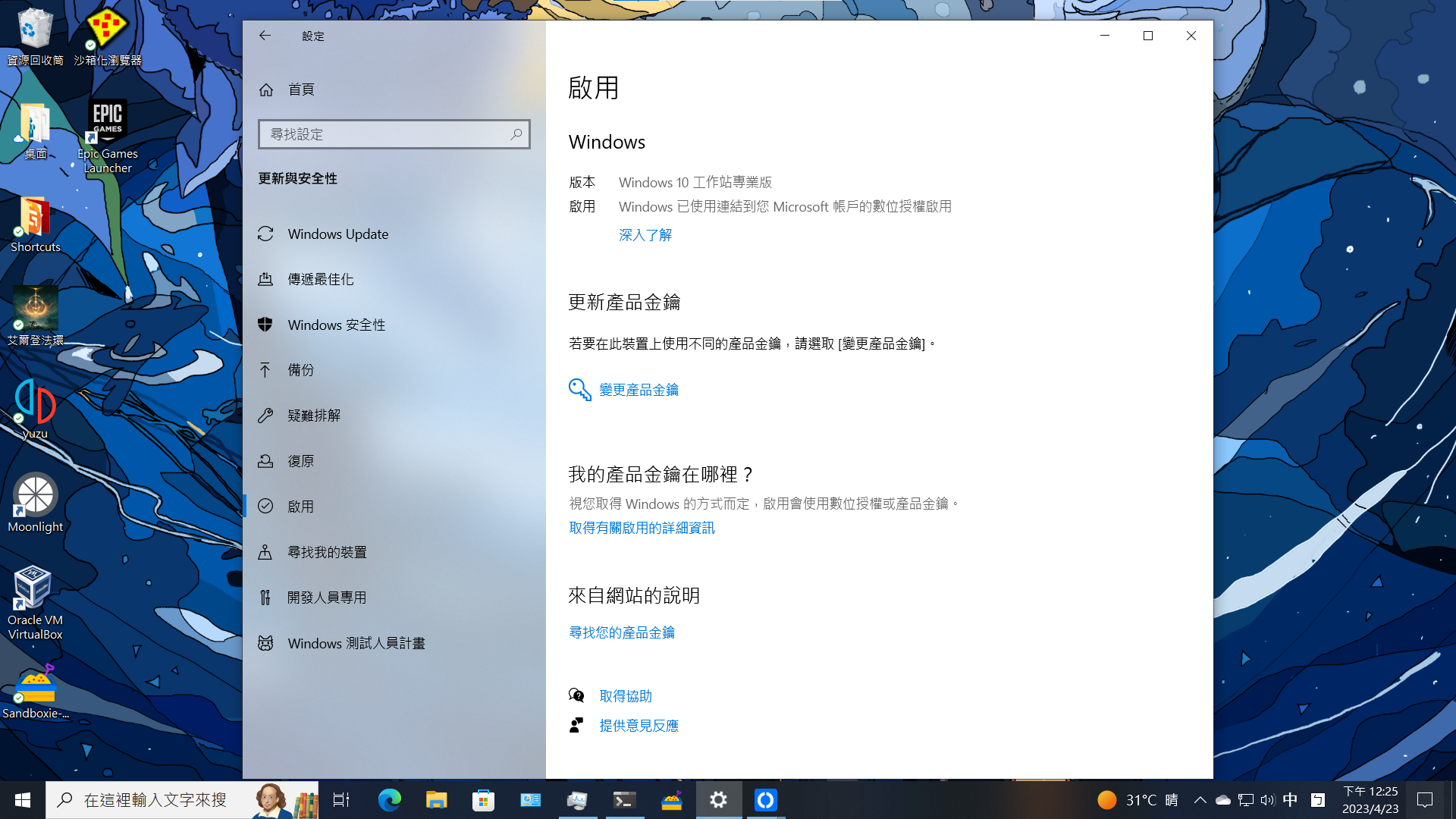
Task: Open 資源回收筒 on the desktop
Action: click(x=35, y=36)
